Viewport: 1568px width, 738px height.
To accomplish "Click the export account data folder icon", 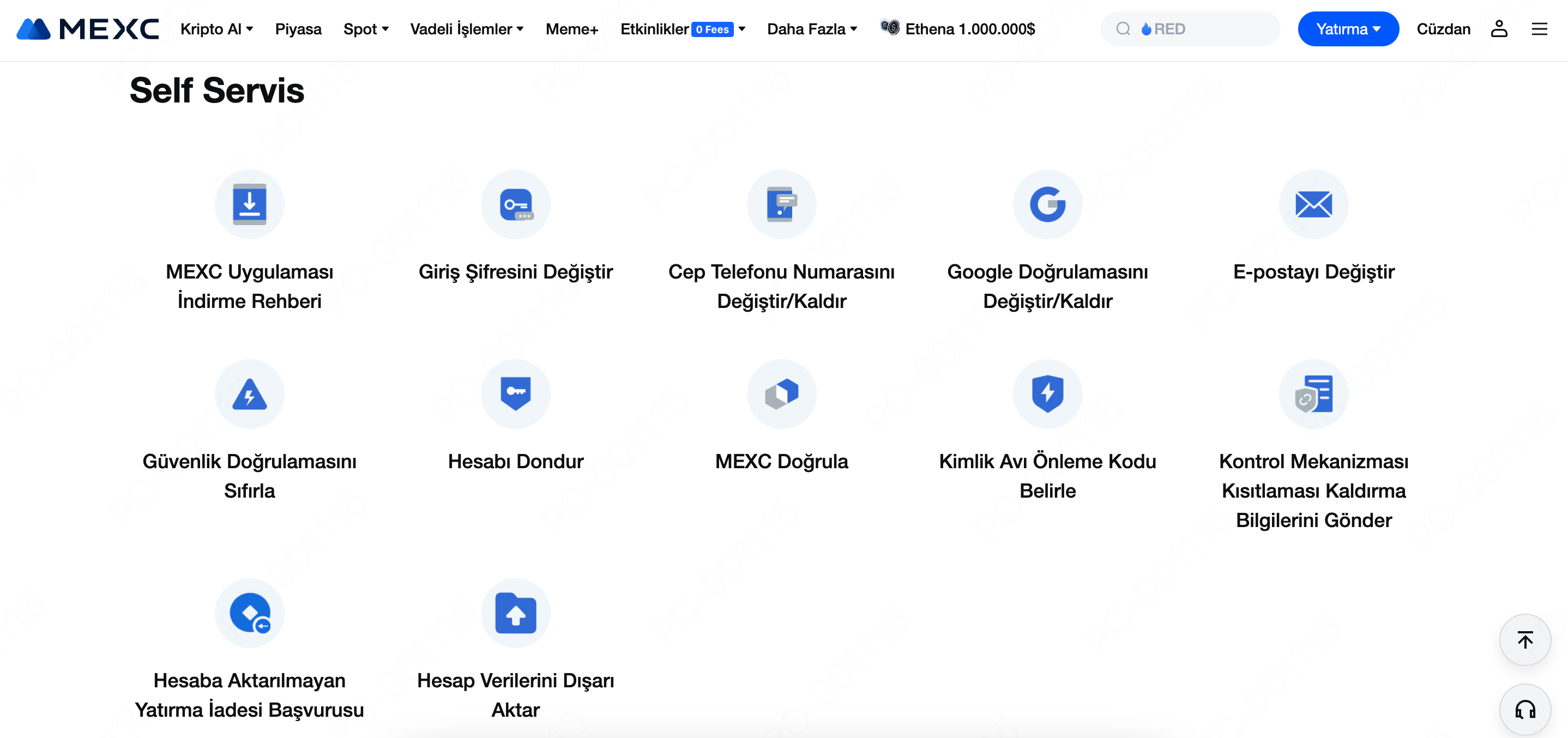I will (516, 613).
